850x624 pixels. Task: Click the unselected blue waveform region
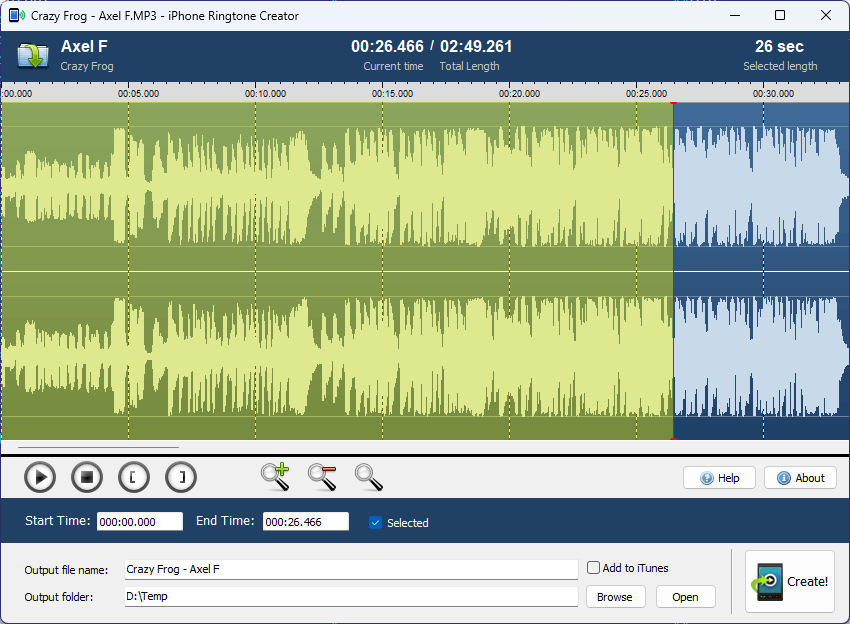pyautogui.click(x=761, y=271)
